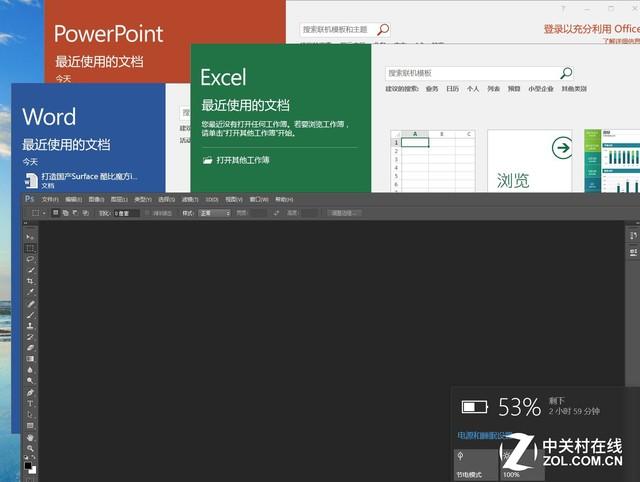This screenshot has height=482, width=640.
Task: Click the 100% brightness tile
Action: [x=522, y=464]
